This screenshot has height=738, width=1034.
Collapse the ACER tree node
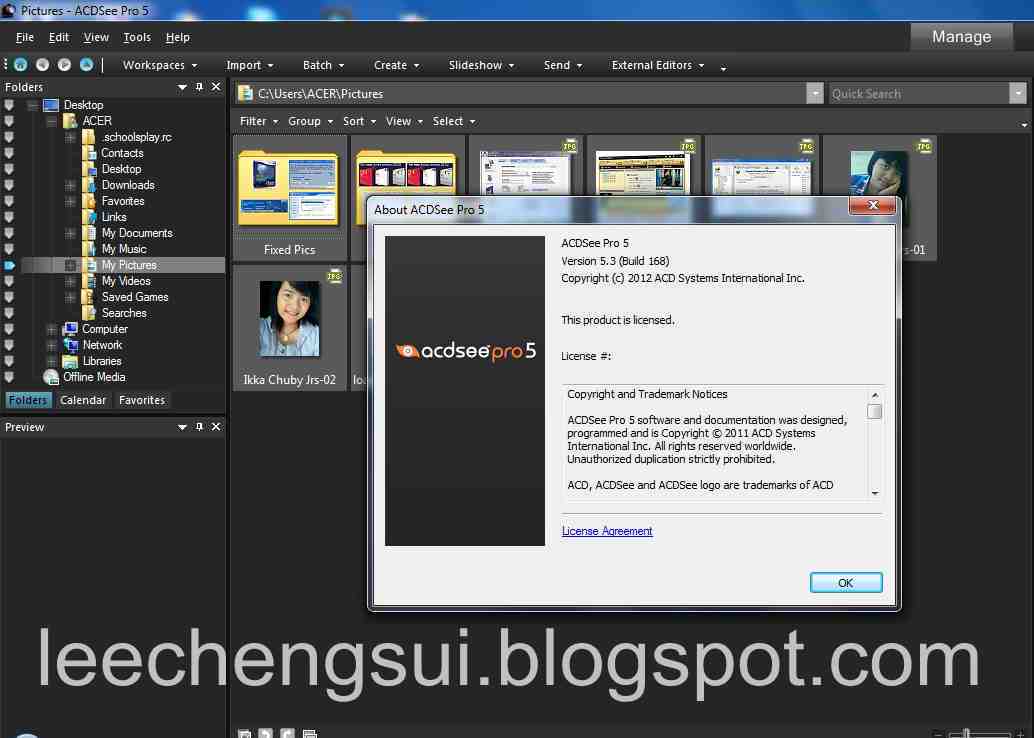[51, 121]
